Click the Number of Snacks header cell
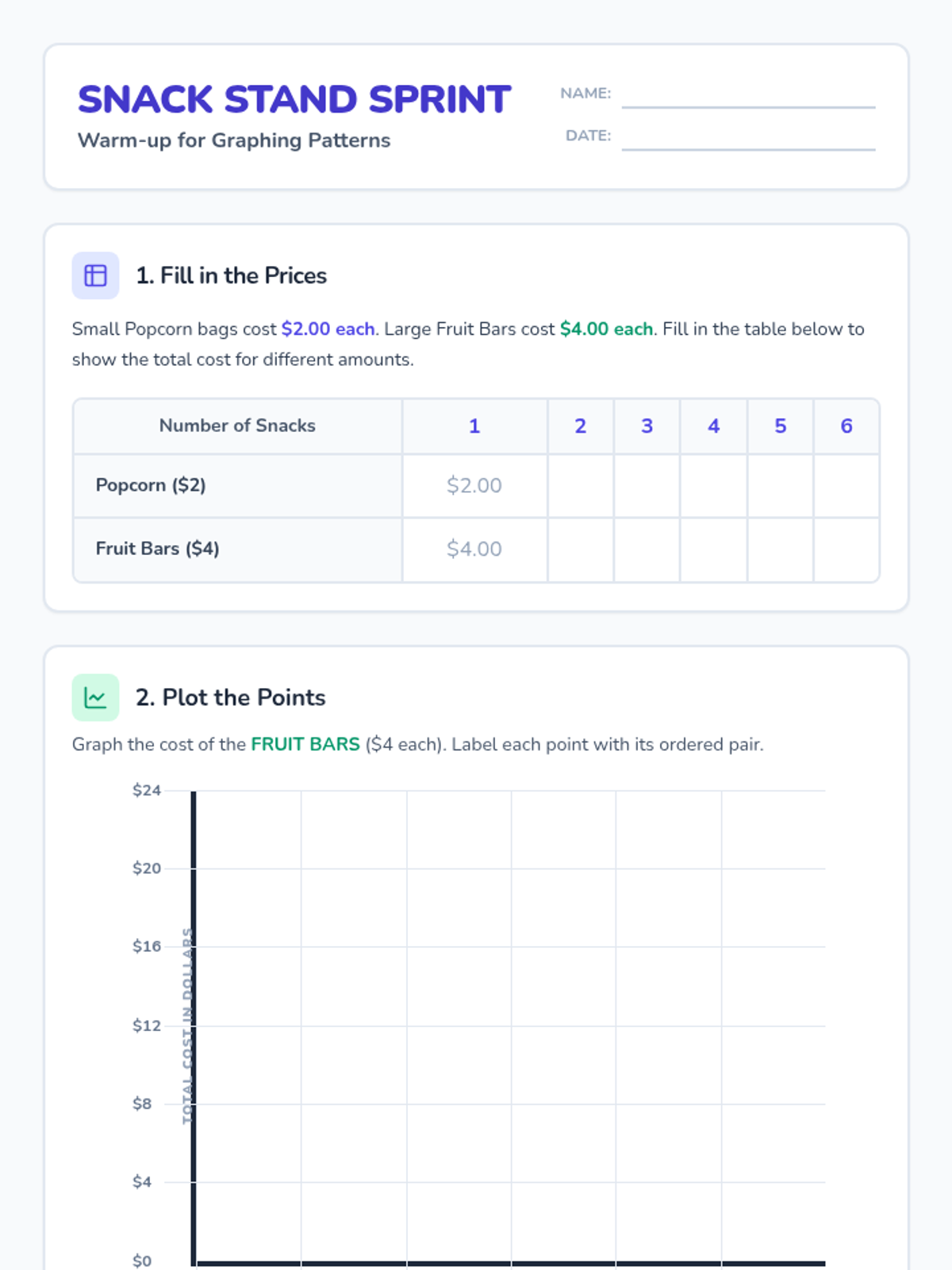This screenshot has width=952, height=1270. [237, 426]
